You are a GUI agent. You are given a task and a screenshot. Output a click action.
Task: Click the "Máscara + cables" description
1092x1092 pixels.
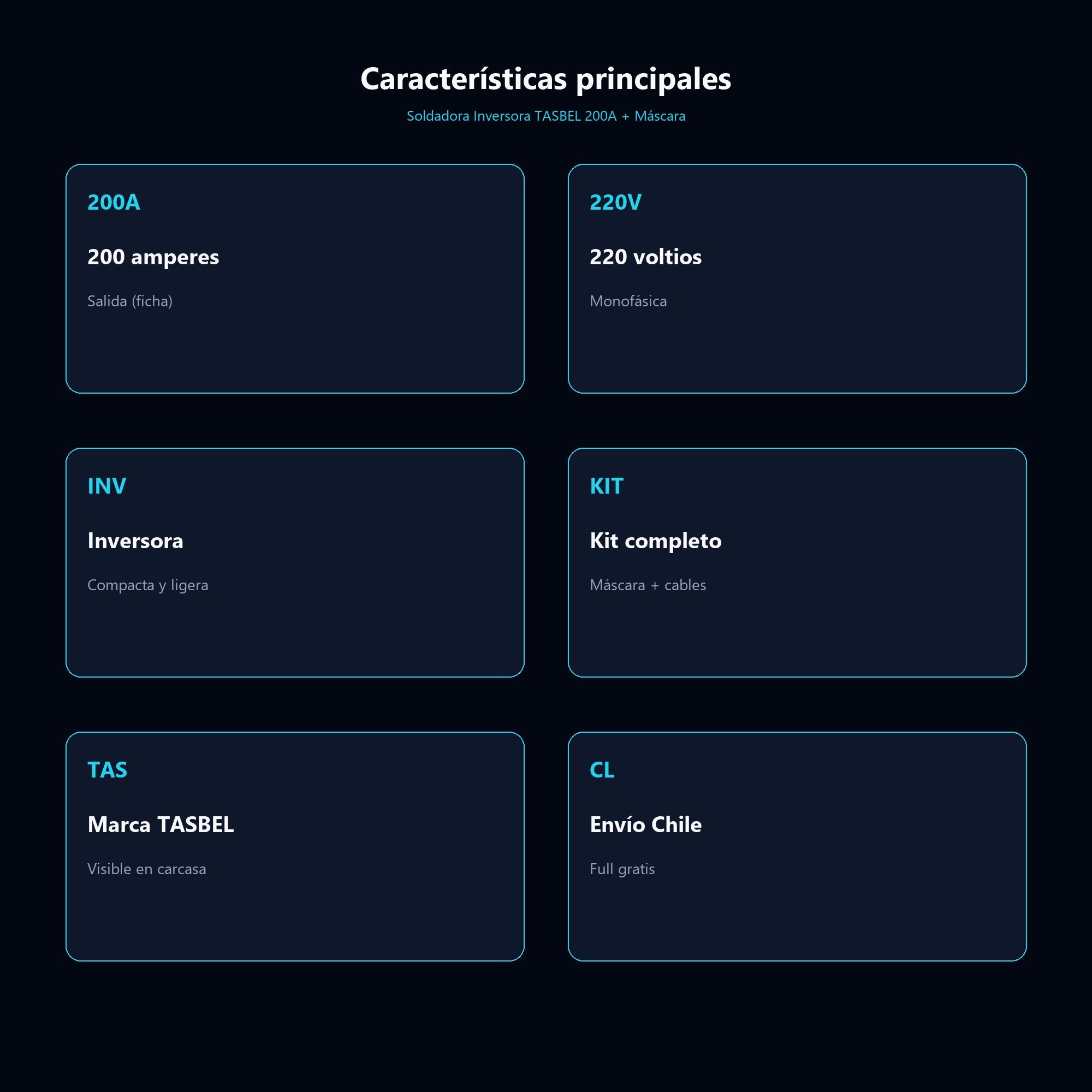coord(648,585)
